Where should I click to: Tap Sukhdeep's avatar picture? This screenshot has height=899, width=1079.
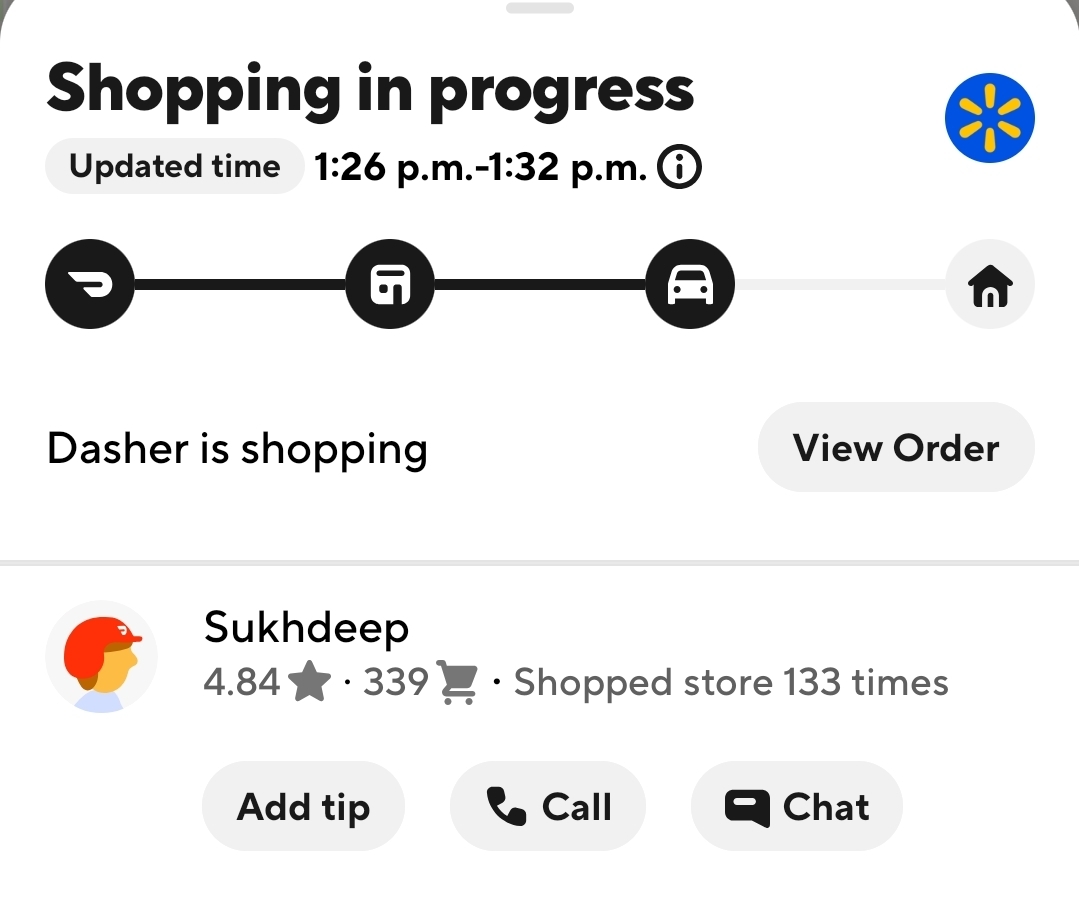101,657
